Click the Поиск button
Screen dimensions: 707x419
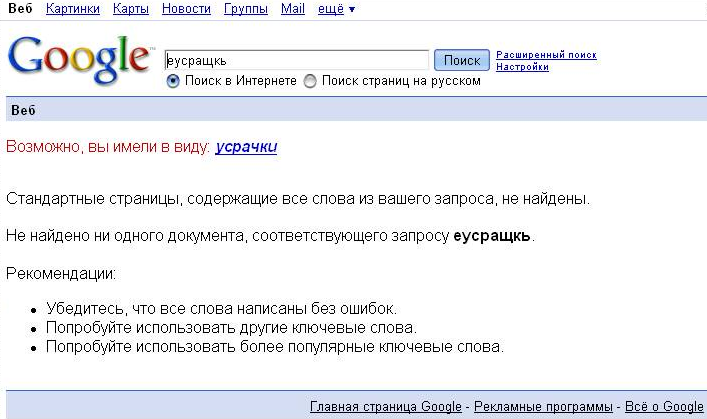tap(462, 60)
